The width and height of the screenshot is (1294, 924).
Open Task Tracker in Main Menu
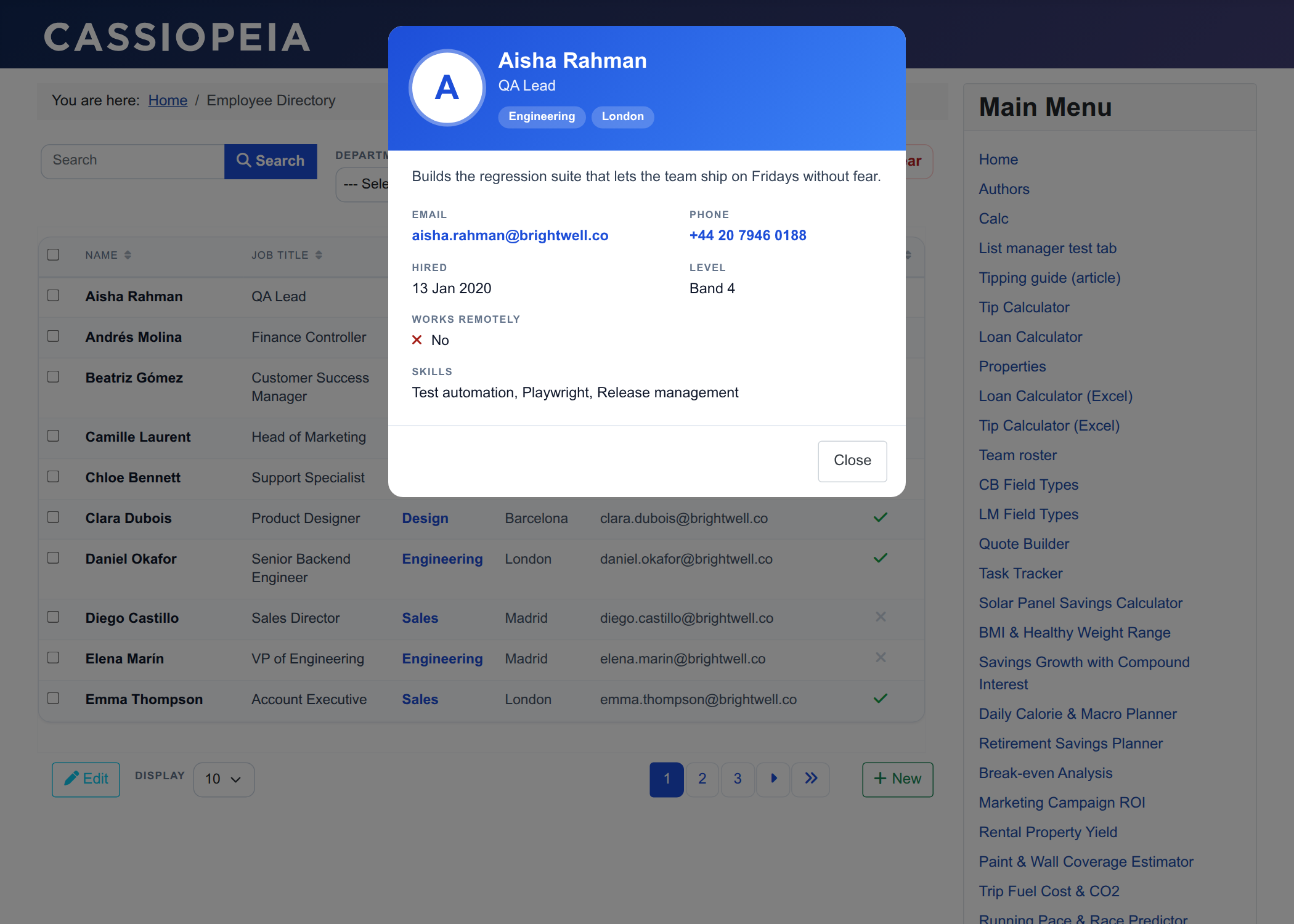(1021, 573)
